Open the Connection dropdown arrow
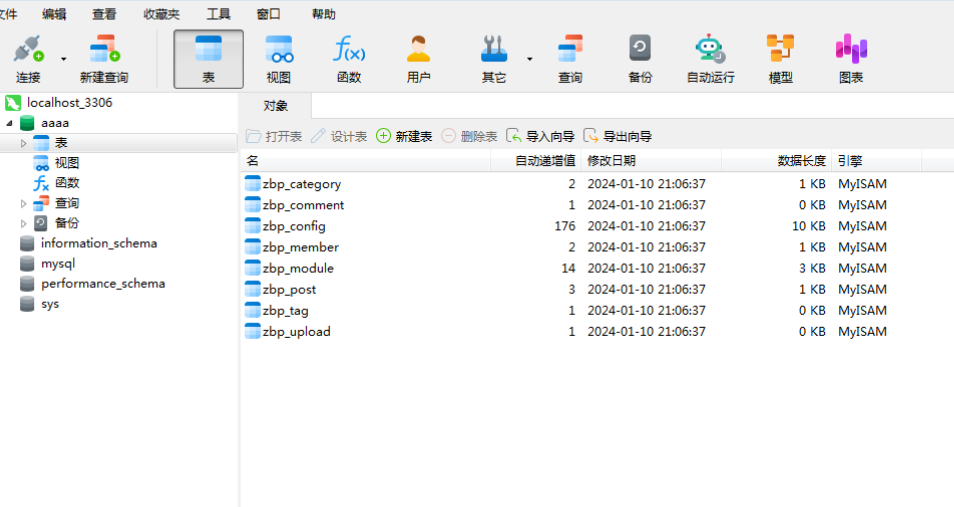Image resolution: width=954 pixels, height=507 pixels. coord(64,59)
